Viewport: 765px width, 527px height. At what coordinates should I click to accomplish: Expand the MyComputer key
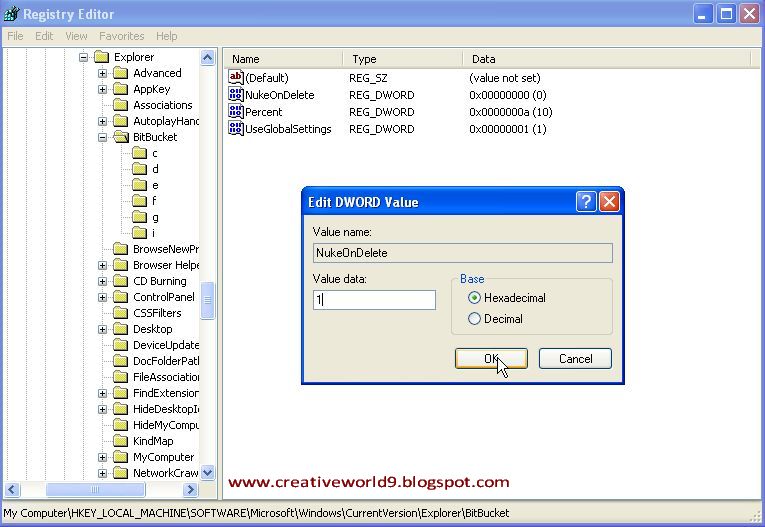pyautogui.click(x=102, y=457)
